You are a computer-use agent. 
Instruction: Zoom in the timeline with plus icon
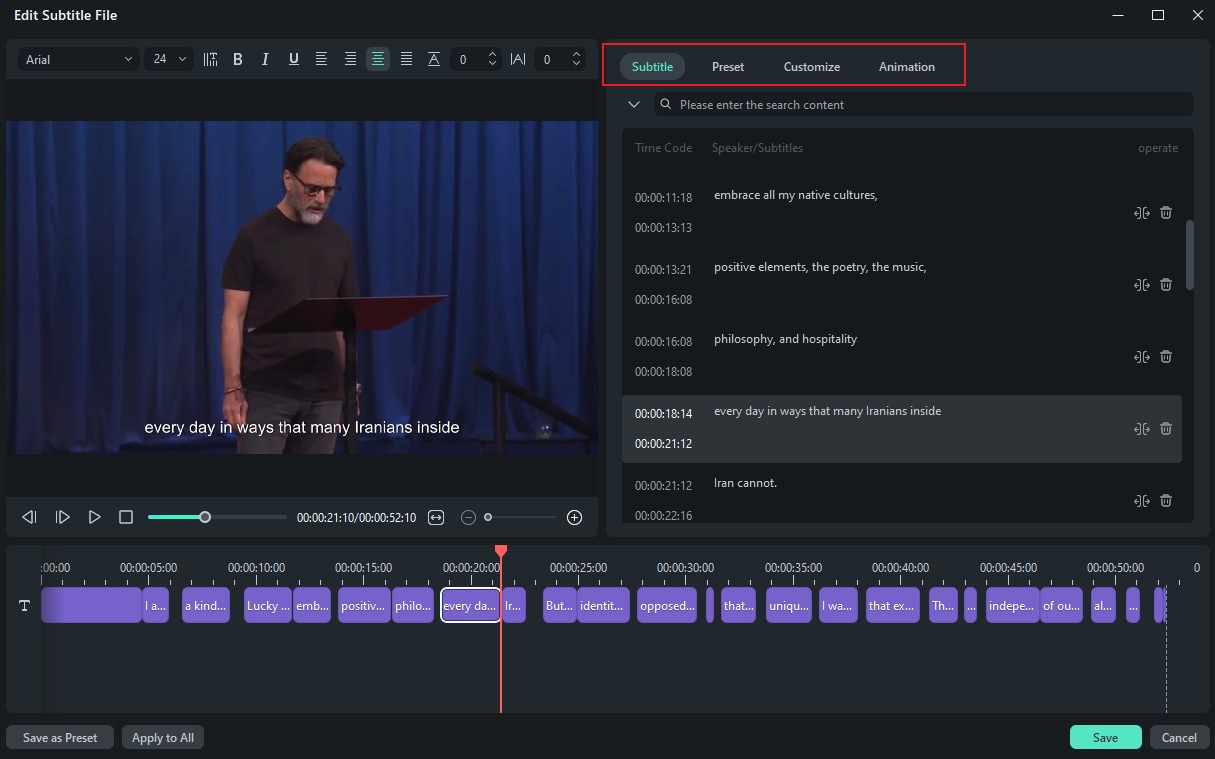[x=574, y=517]
